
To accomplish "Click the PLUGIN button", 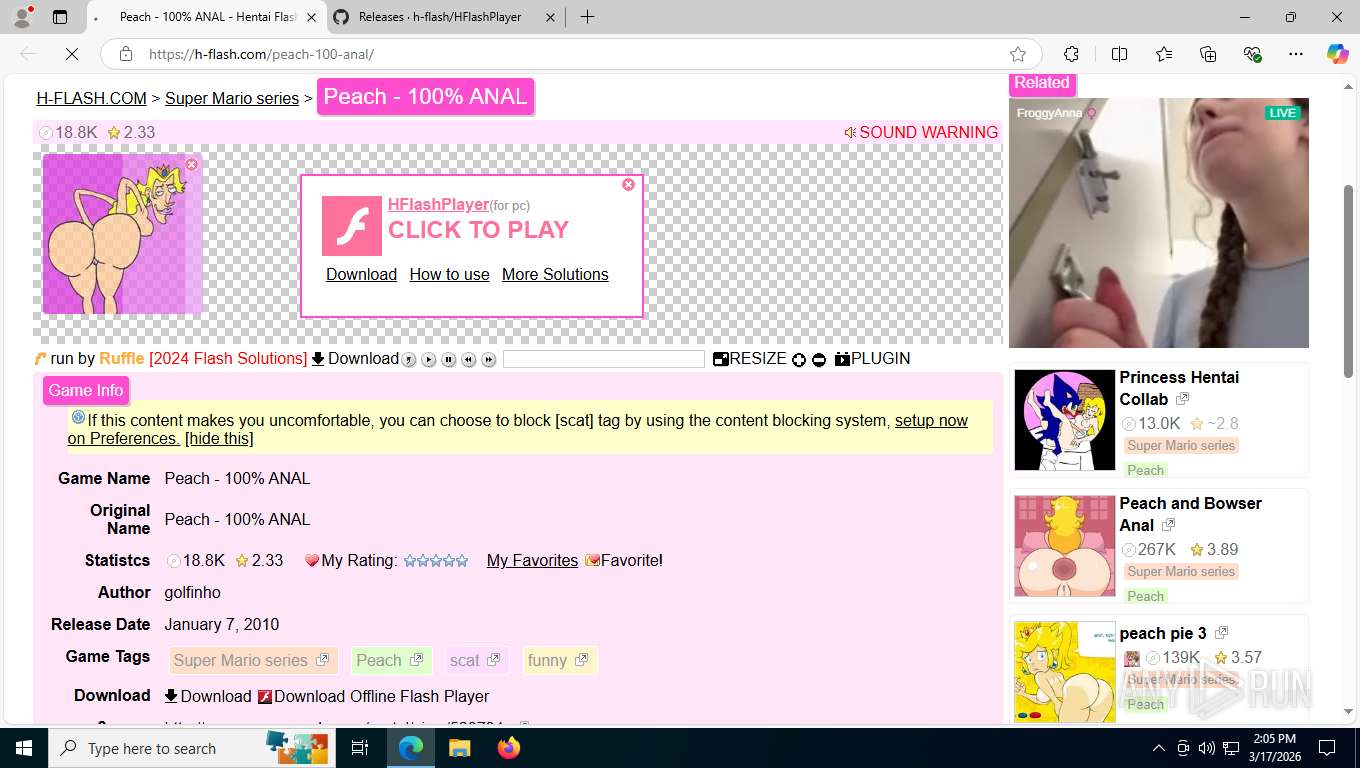I will click(x=873, y=358).
